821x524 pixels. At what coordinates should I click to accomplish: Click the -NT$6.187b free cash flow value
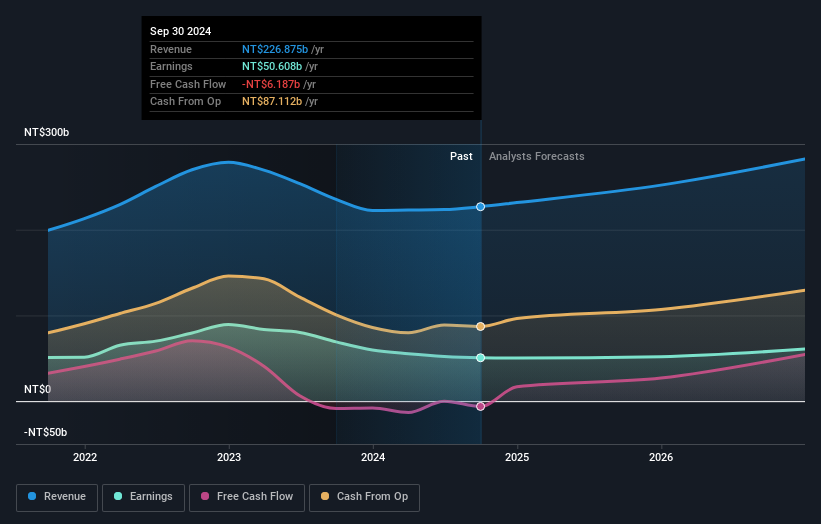(271, 84)
